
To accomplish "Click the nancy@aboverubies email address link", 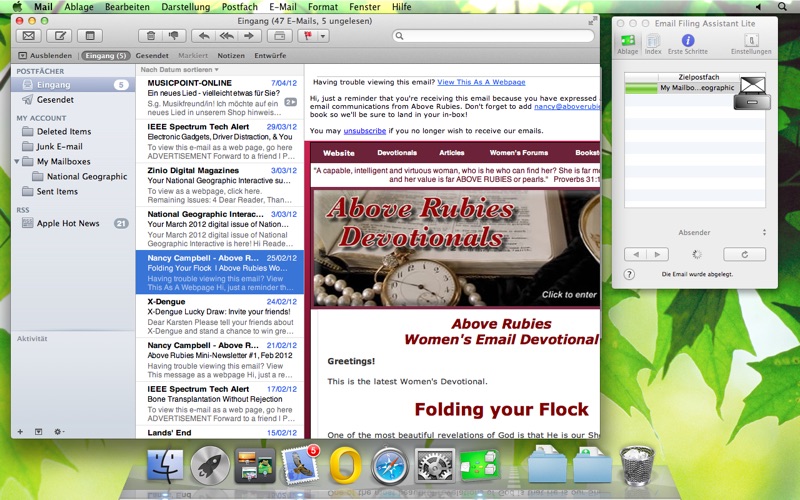I will click(x=567, y=107).
